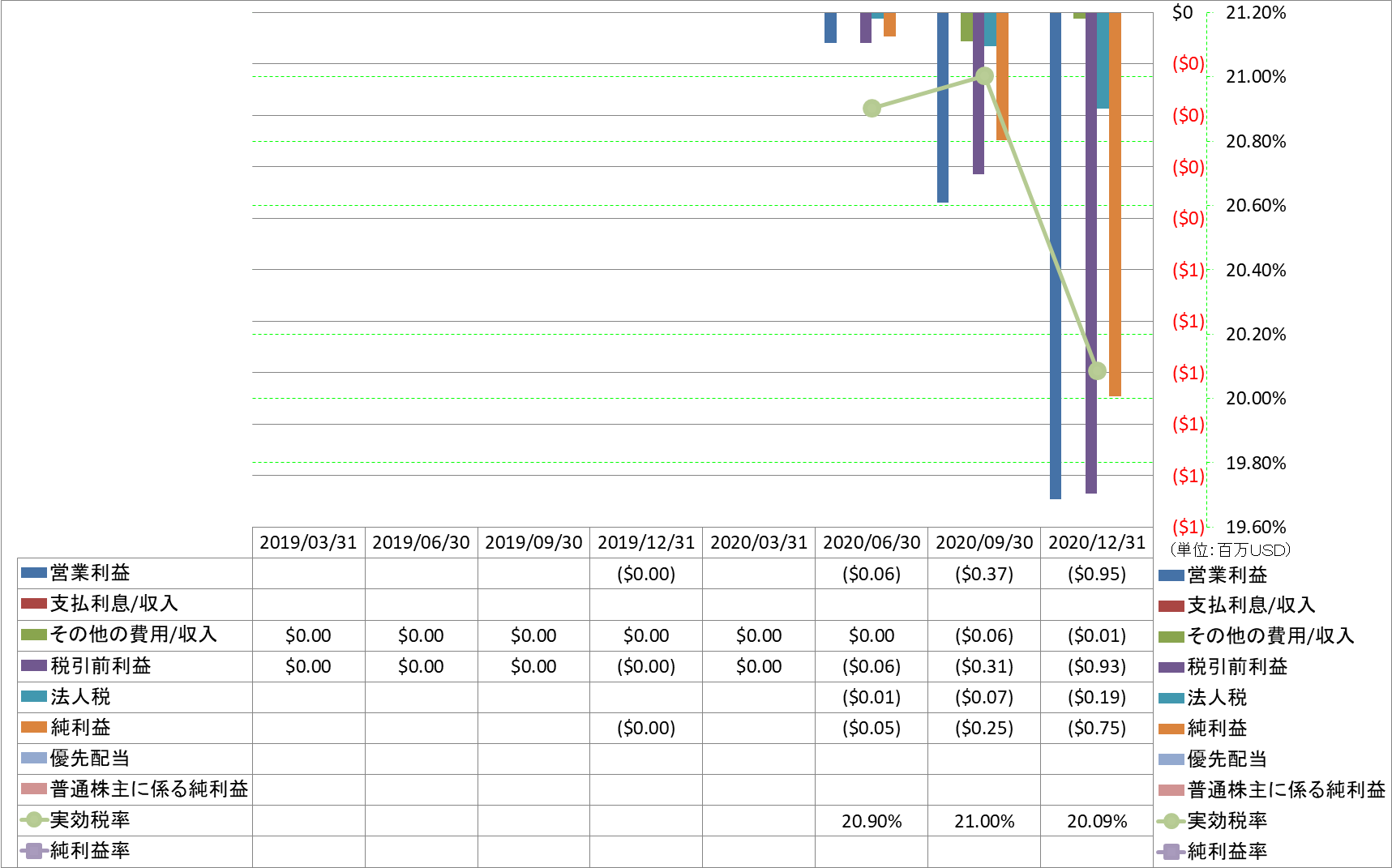Click the 2020/12/31 teal 法人税 bar
Image resolution: width=1392 pixels, height=868 pixels.
1103,60
